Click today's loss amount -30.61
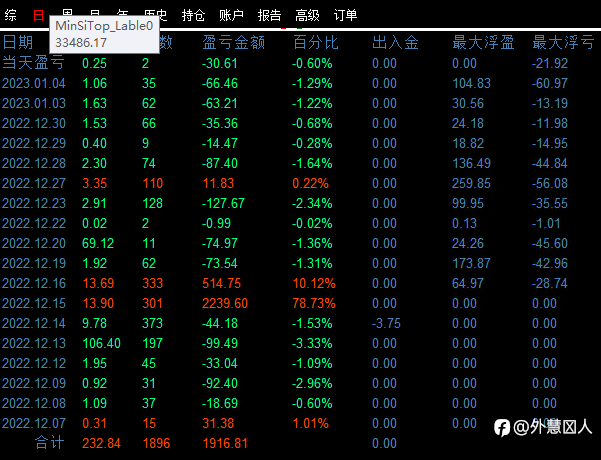Image resolution: width=601 pixels, height=460 pixels. [x=220, y=63]
